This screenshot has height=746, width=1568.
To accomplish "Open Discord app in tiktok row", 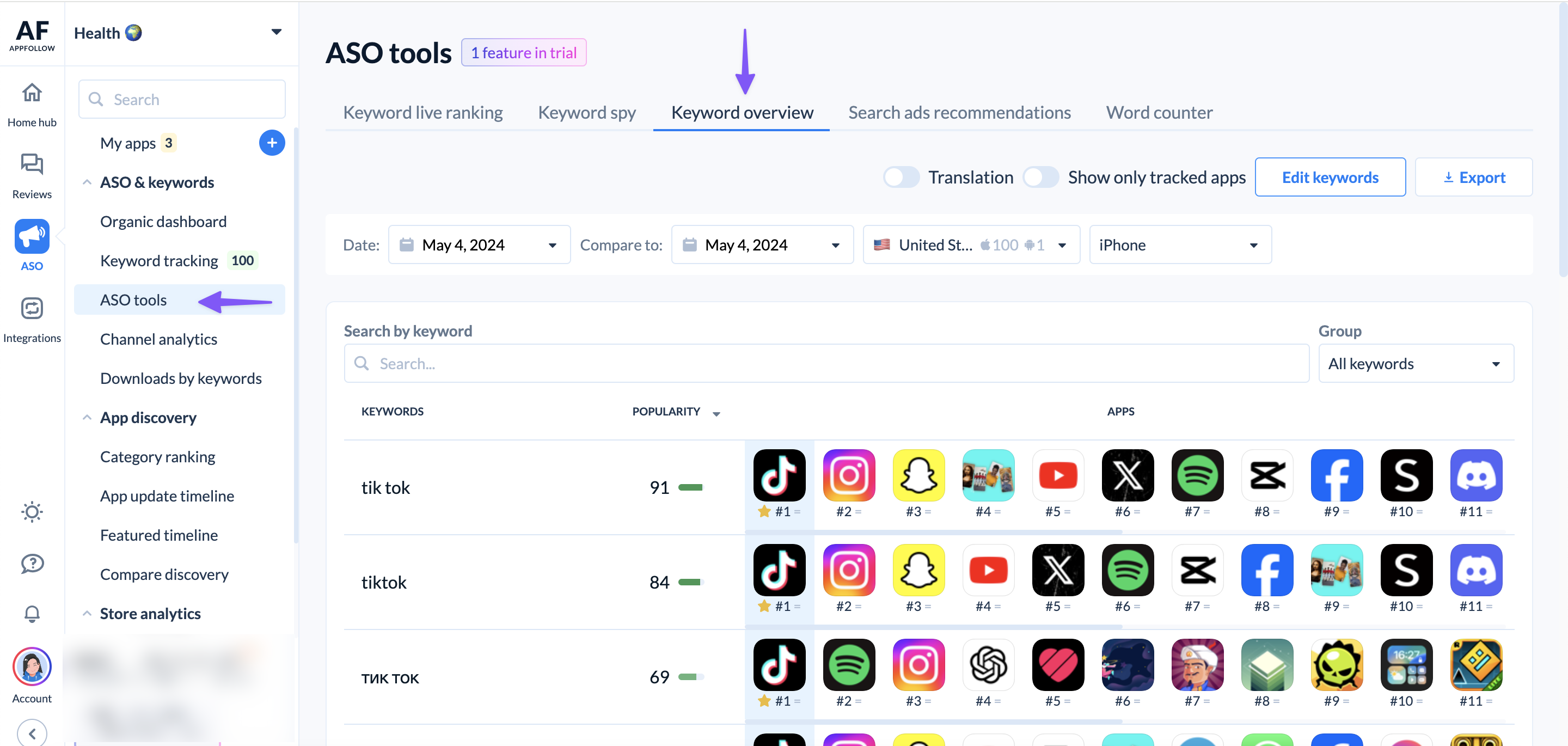I will (x=1476, y=570).
